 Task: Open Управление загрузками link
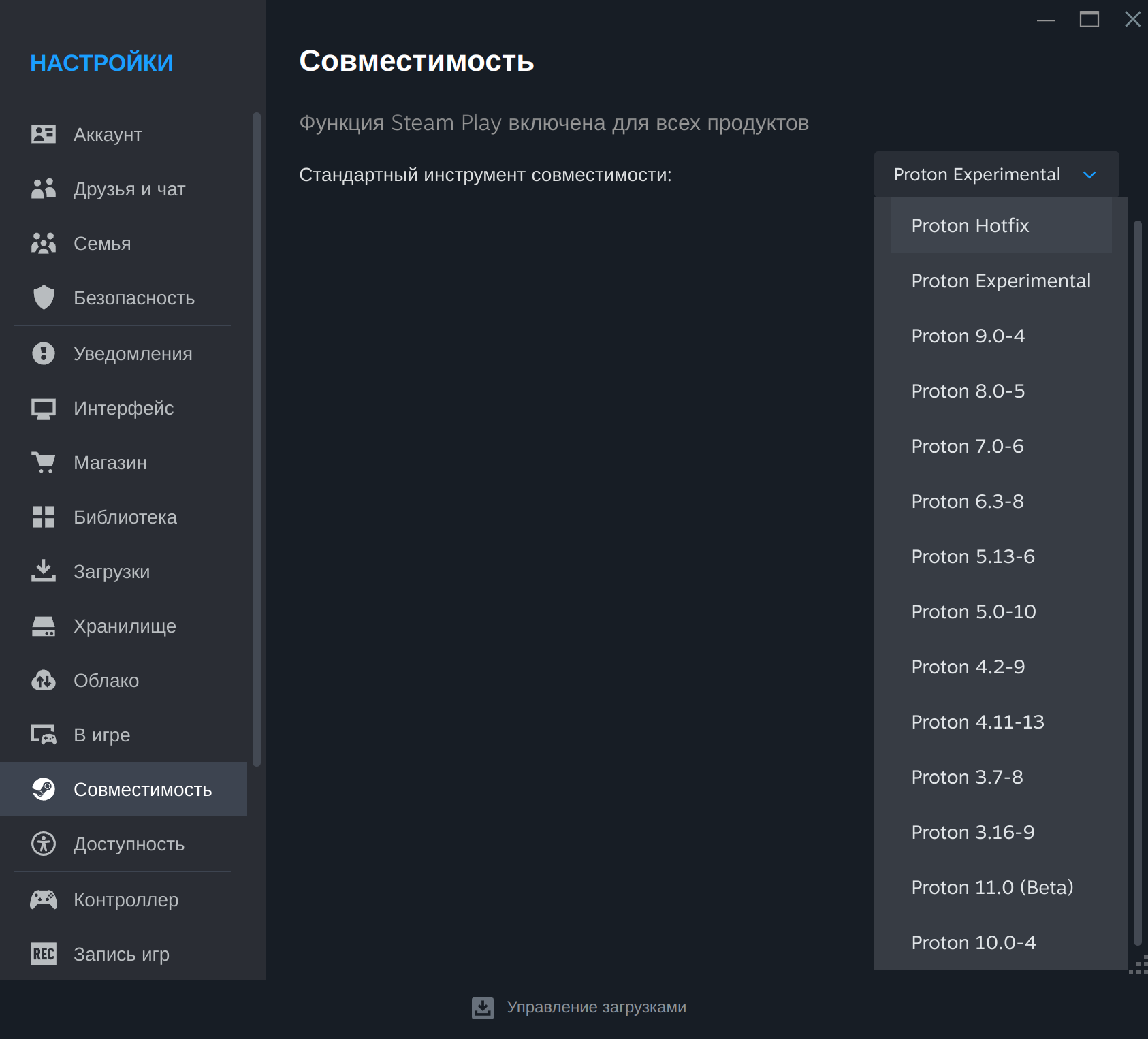596,1008
